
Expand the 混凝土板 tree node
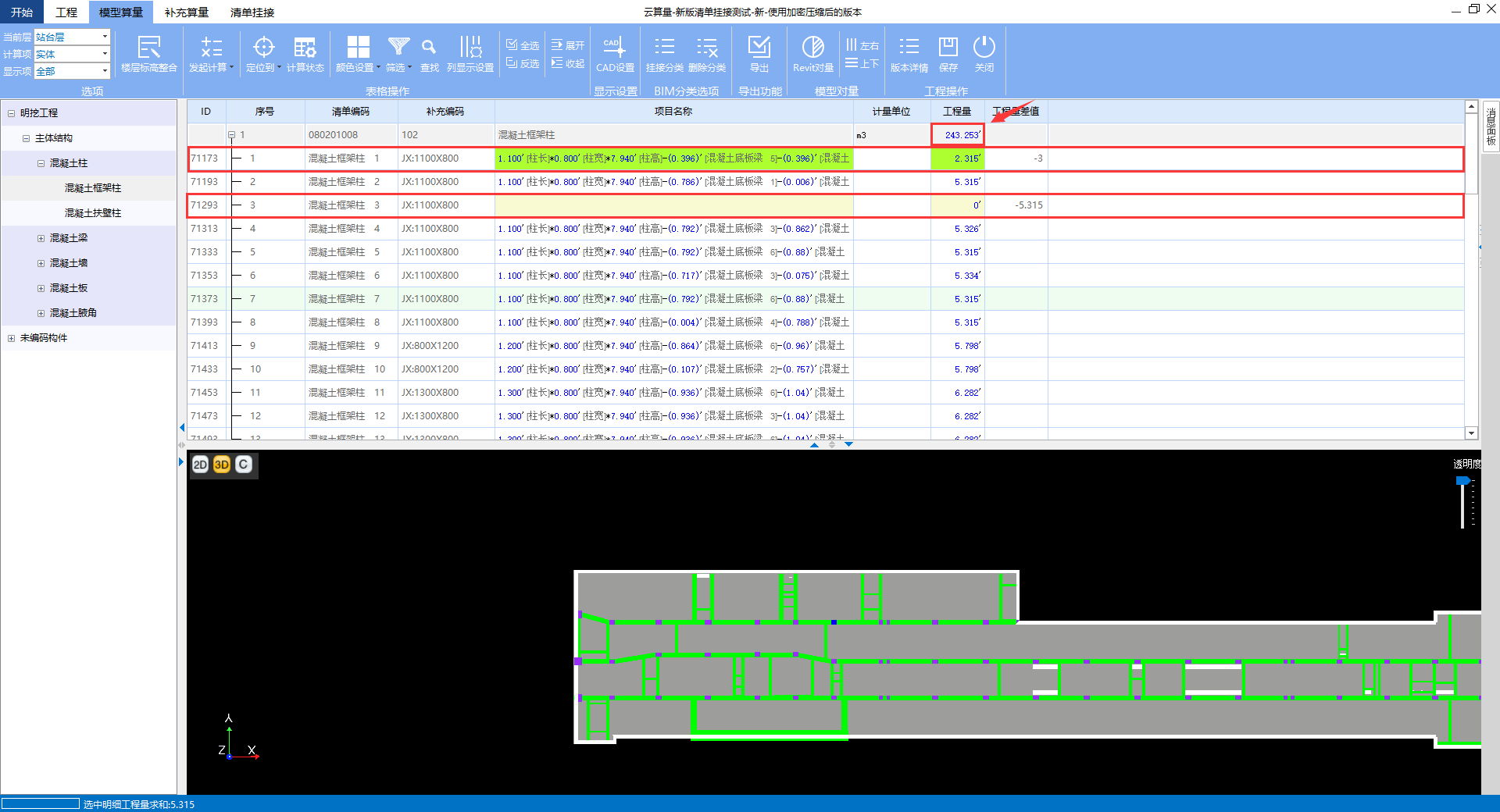click(41, 288)
